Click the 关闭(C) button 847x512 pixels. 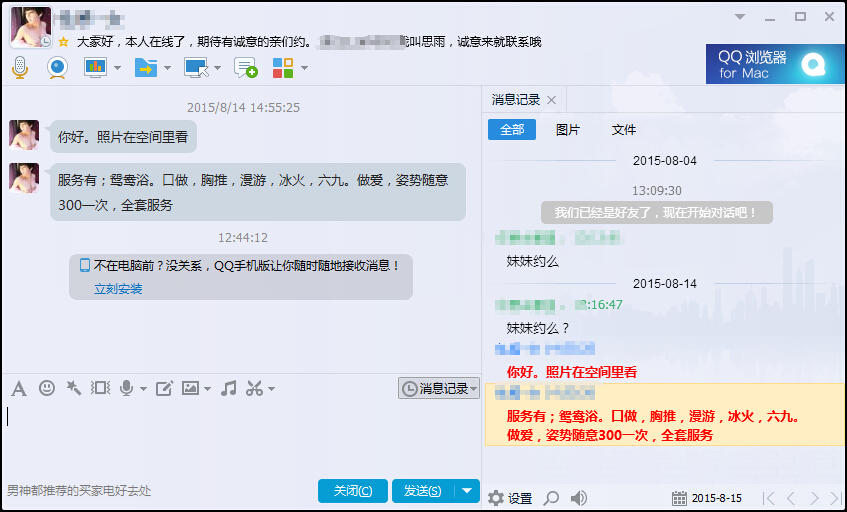click(353, 491)
